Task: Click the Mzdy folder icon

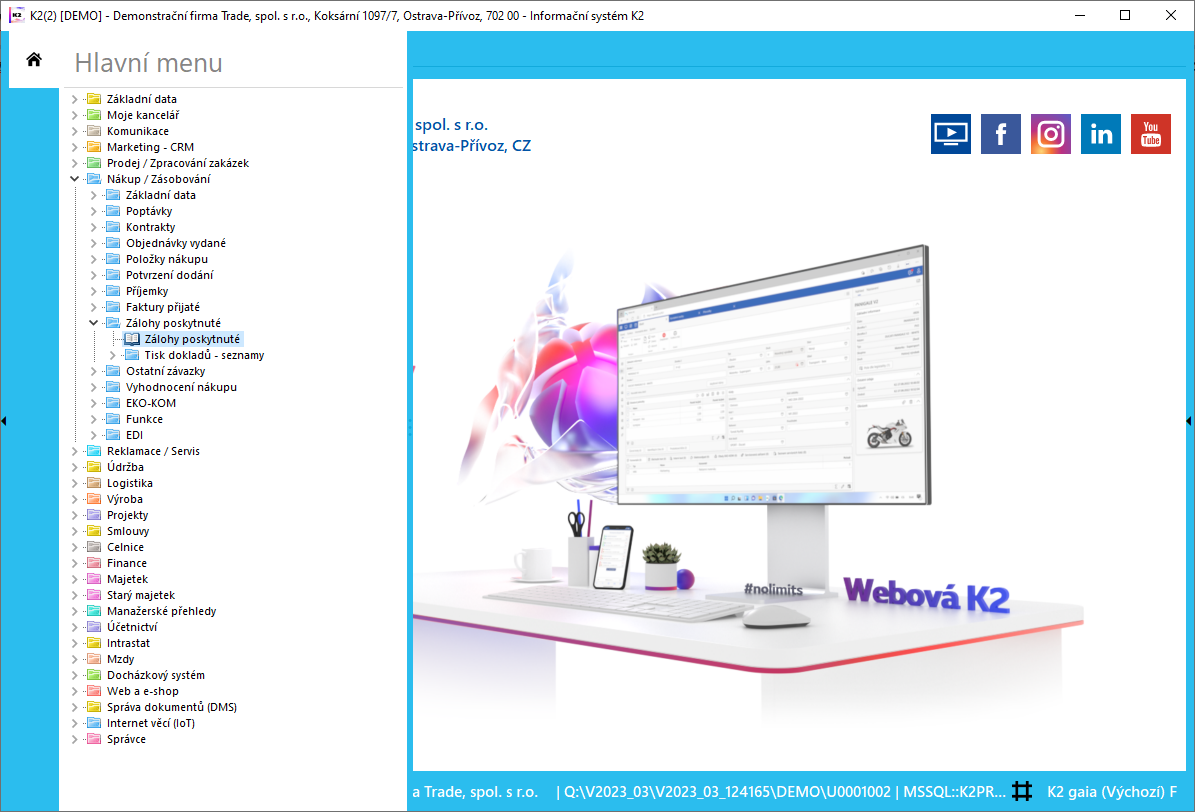Action: 95,660
